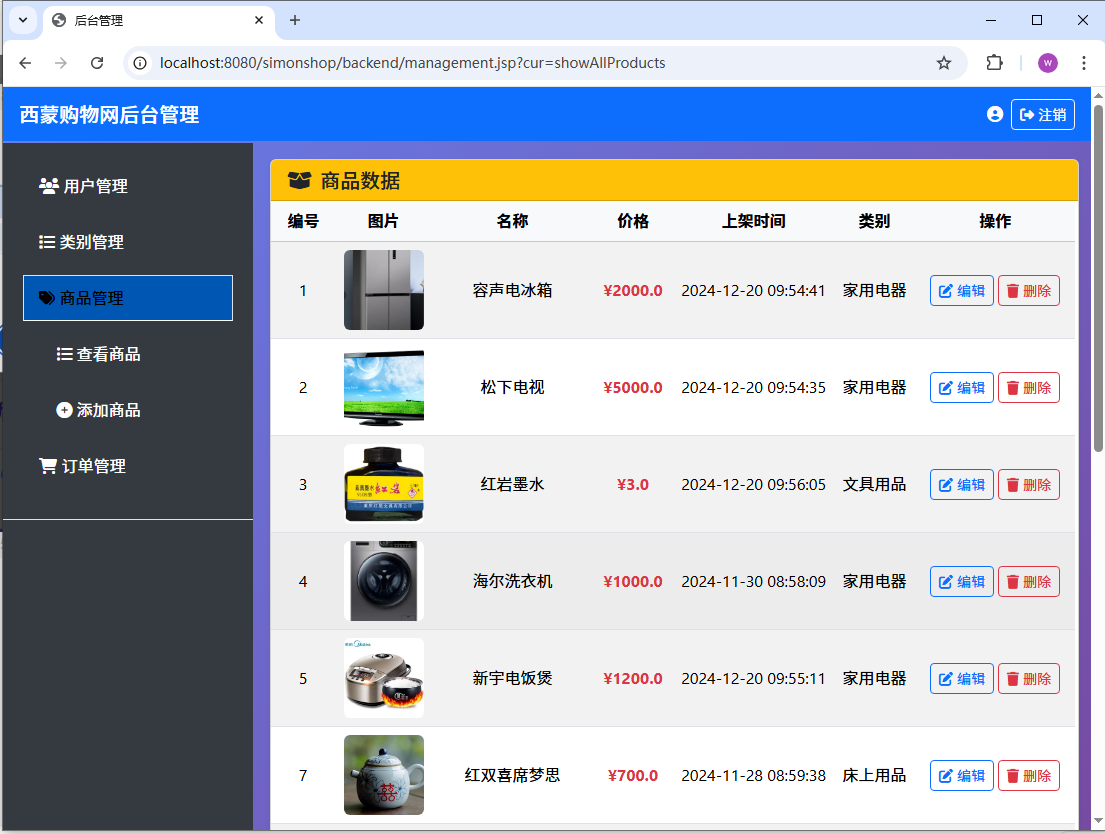Delete the 新宇电饭煲 product
Viewport: 1105px width, 834px height.
(x=1029, y=678)
